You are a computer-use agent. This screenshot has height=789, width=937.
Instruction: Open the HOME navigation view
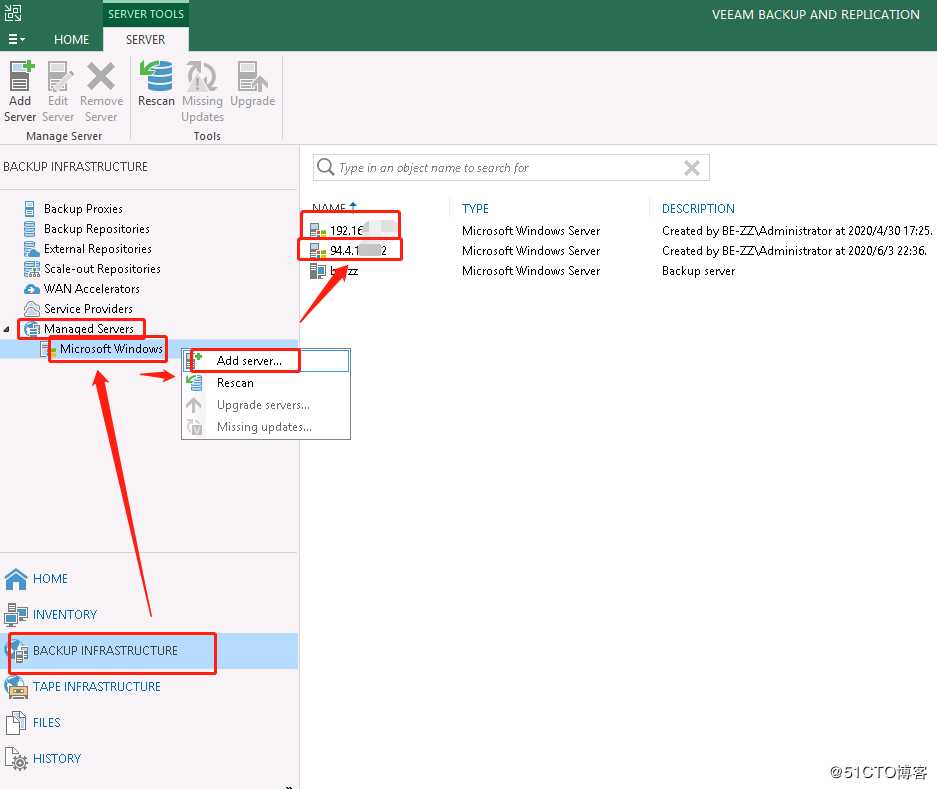coord(149,579)
